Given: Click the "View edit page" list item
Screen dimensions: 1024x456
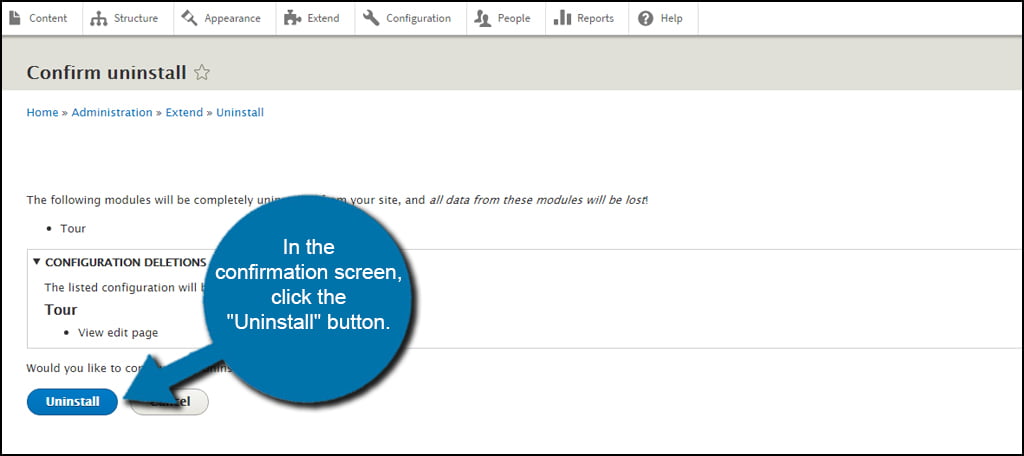Looking at the screenshot, I should coord(118,333).
